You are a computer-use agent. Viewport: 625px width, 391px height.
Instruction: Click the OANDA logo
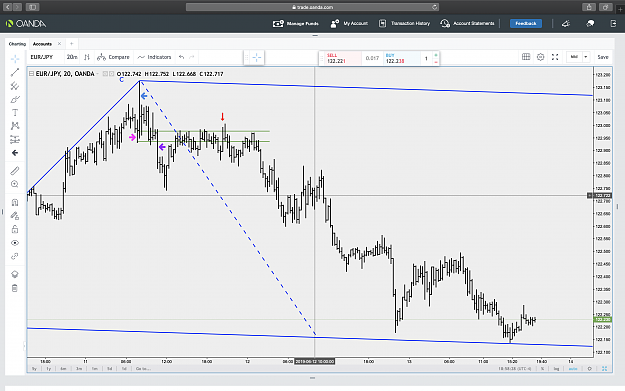coord(26,24)
